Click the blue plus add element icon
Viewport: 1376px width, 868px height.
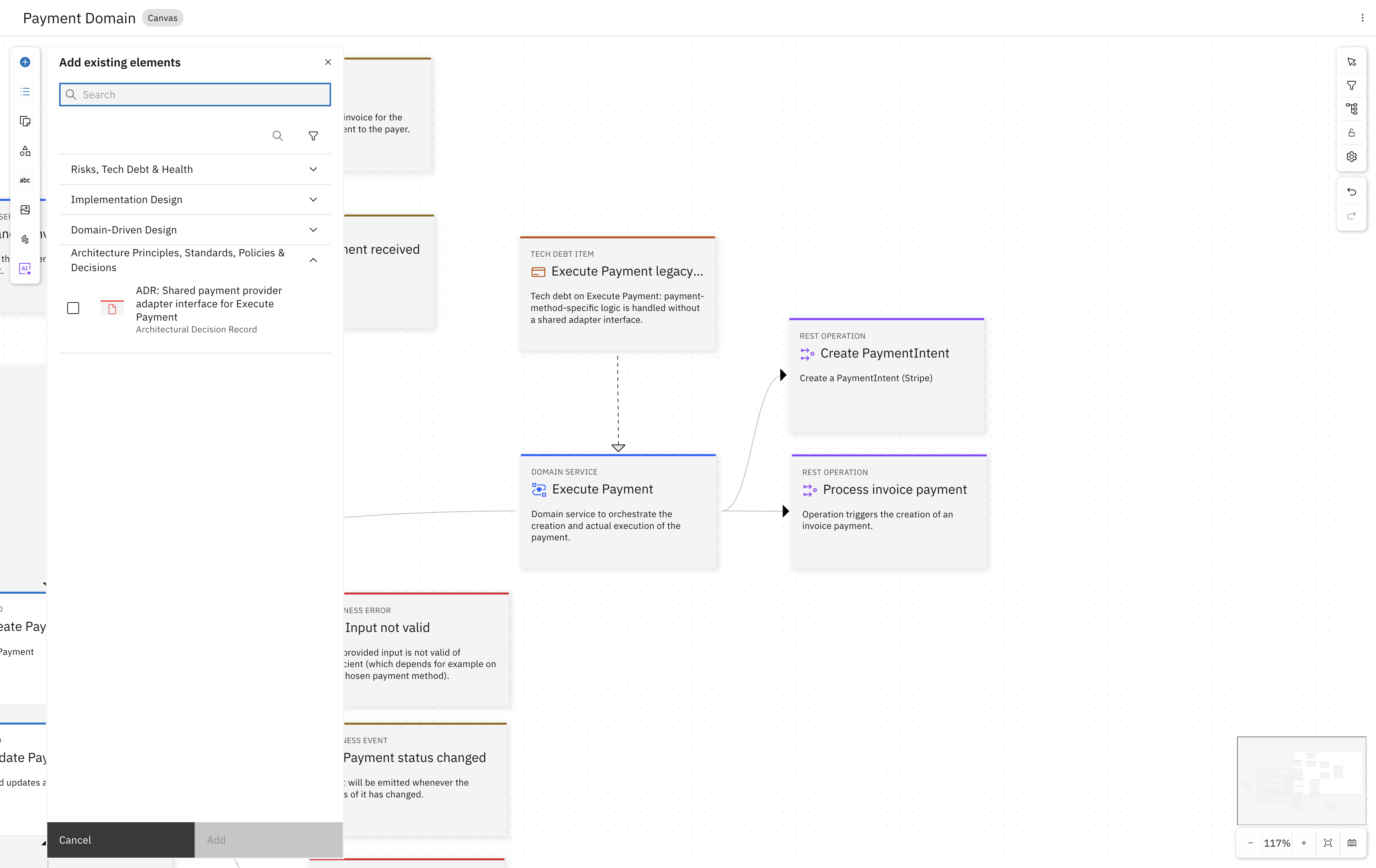point(25,62)
